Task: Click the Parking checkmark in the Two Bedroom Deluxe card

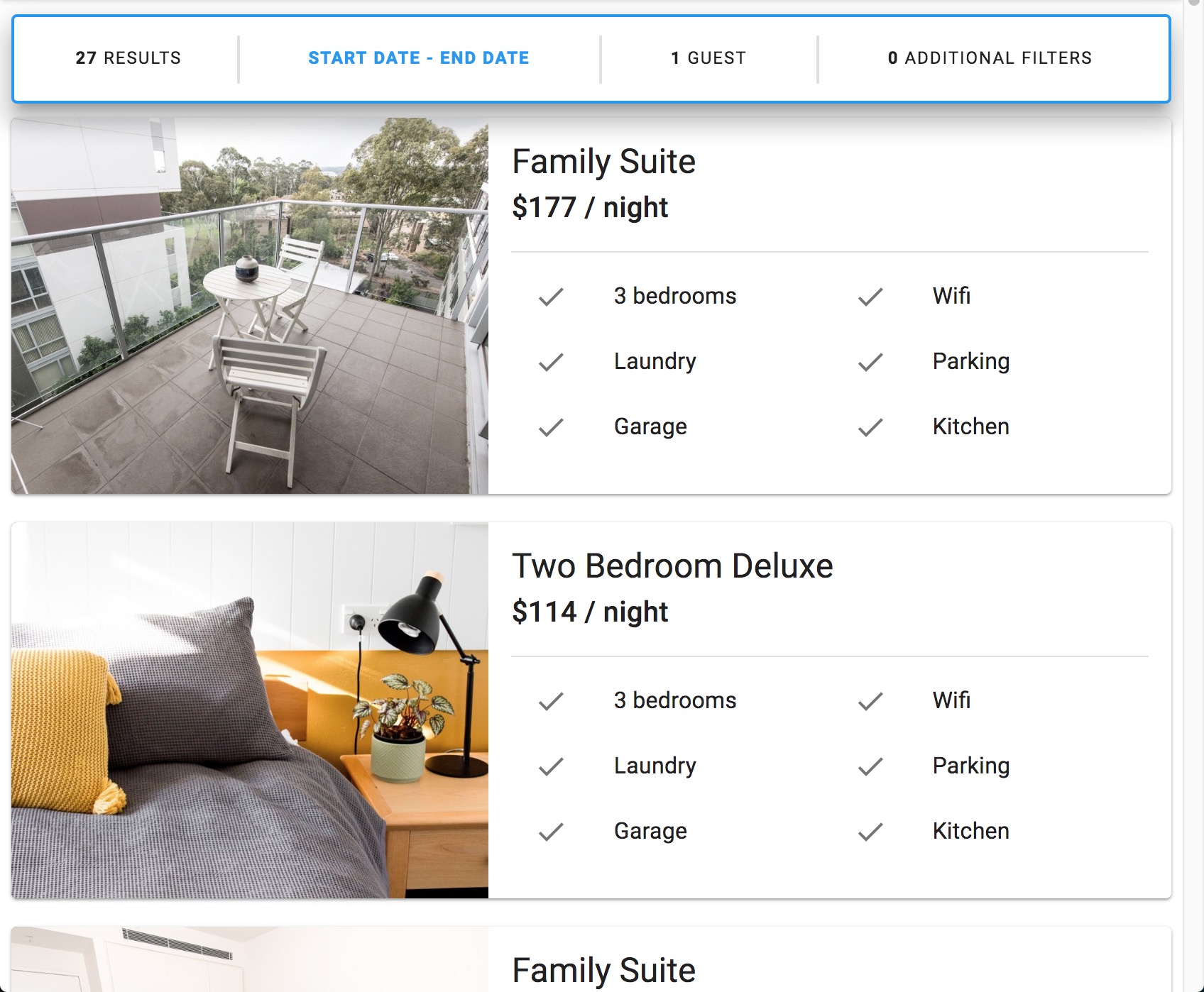Action: [870, 766]
